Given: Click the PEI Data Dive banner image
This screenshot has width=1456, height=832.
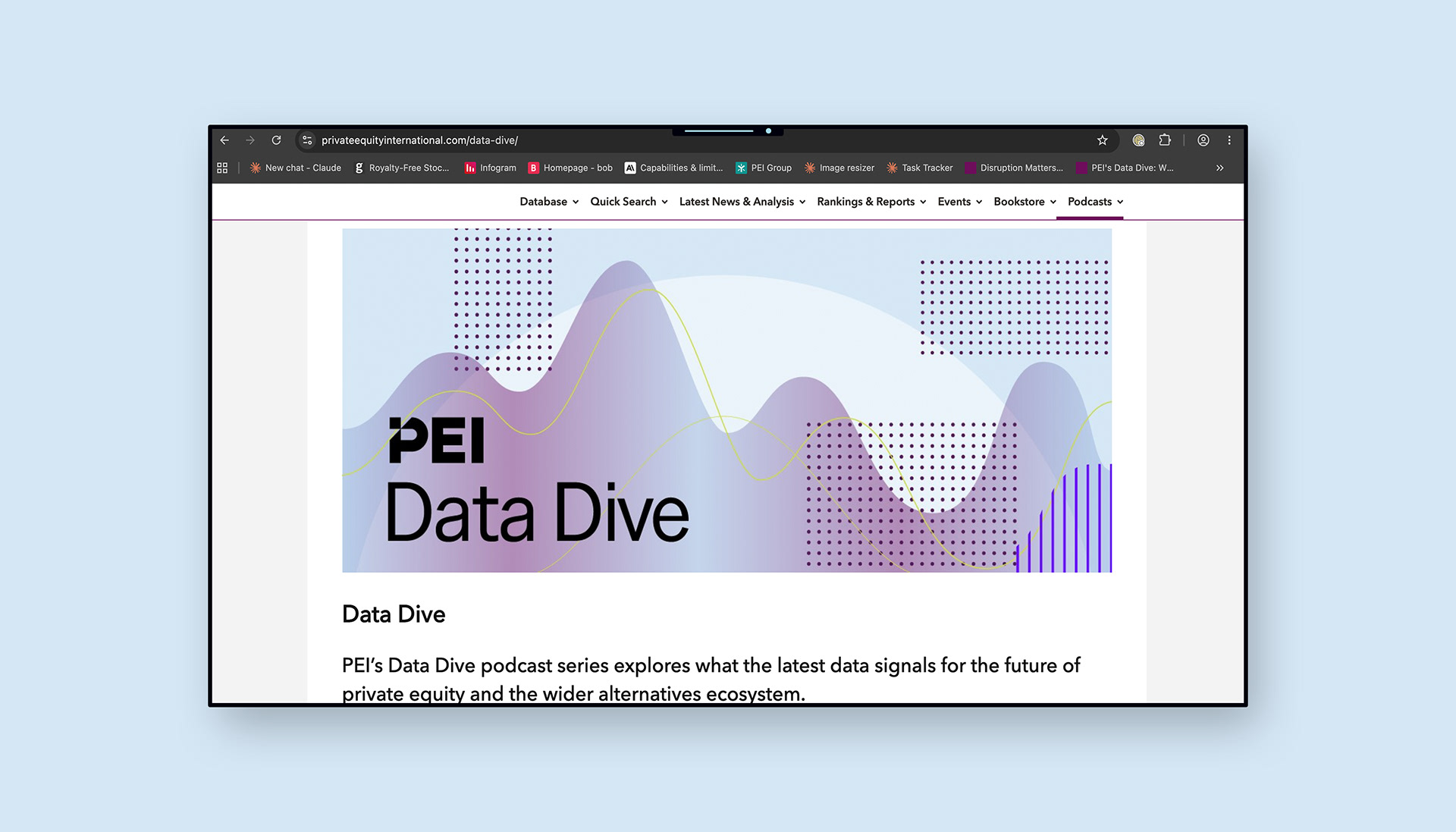Looking at the screenshot, I should 726,400.
